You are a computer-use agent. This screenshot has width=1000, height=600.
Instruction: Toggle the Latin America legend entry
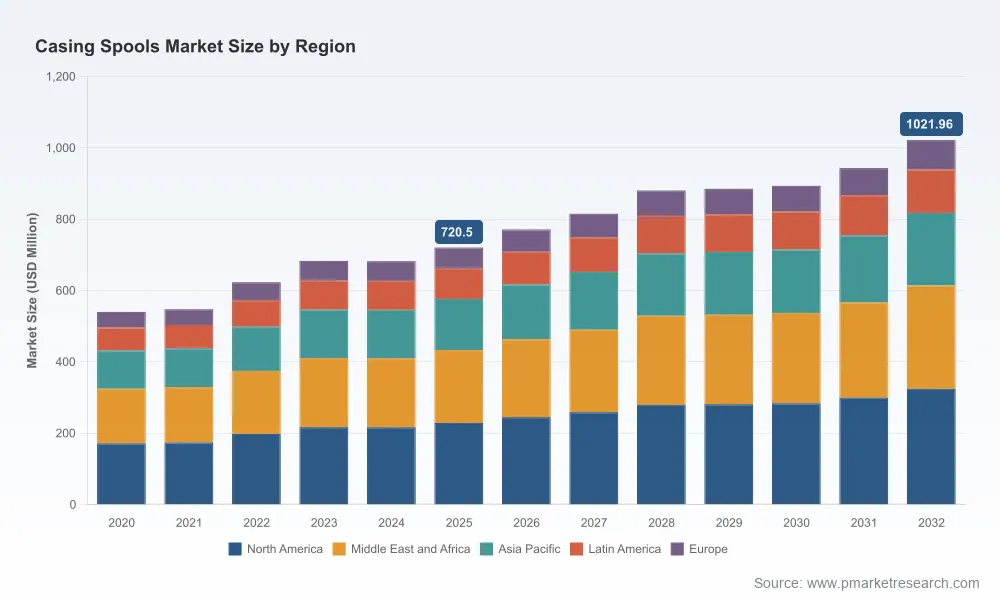click(615, 549)
